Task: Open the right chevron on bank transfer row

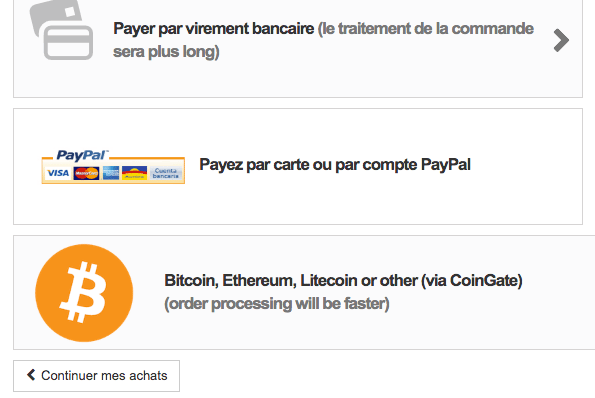Action: point(561,40)
